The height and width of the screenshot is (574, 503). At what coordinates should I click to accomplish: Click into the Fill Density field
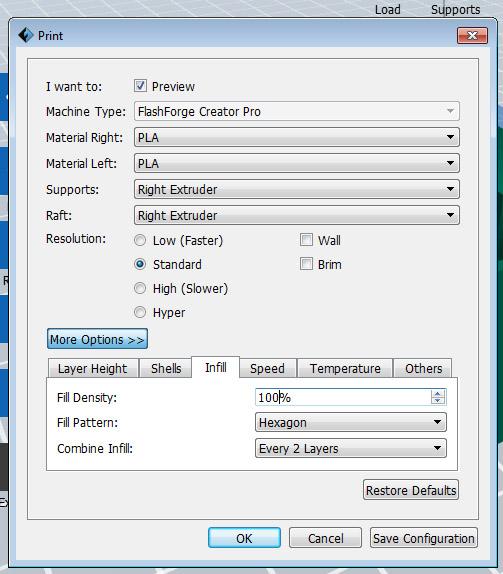pyautogui.click(x=343, y=397)
